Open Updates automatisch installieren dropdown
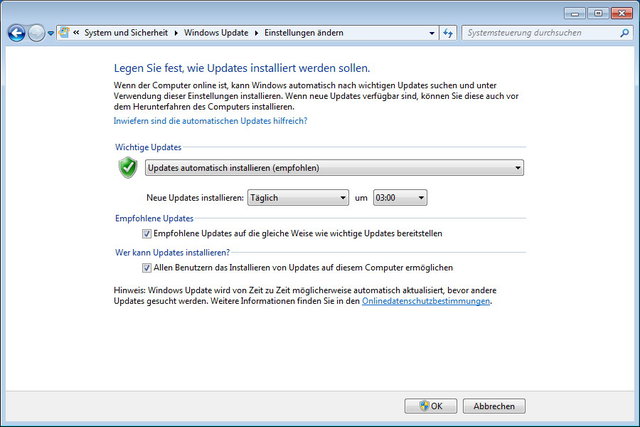Viewport: 640px width, 427px height. [334, 168]
